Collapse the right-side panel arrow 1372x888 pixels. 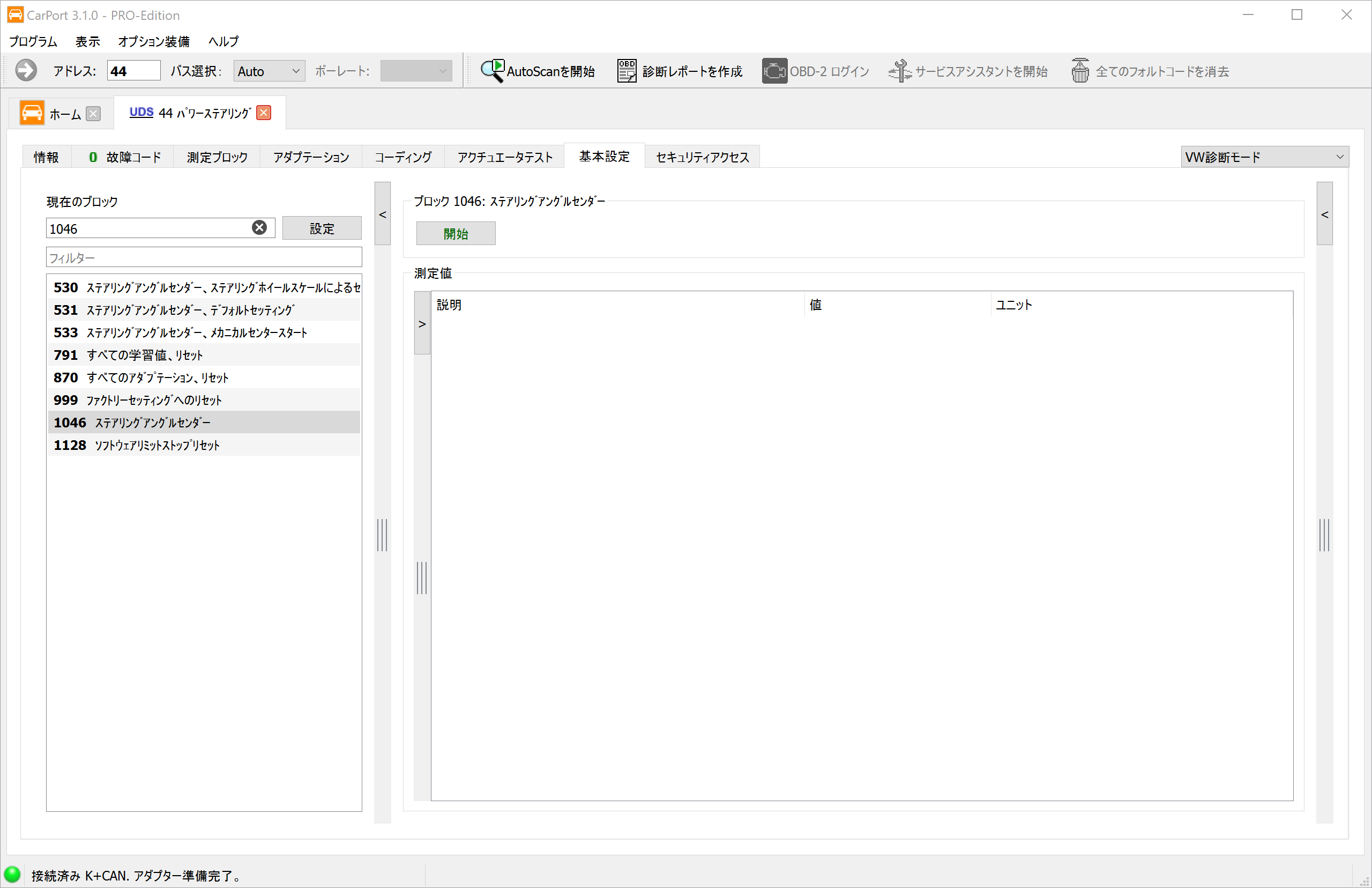pyautogui.click(x=1324, y=214)
